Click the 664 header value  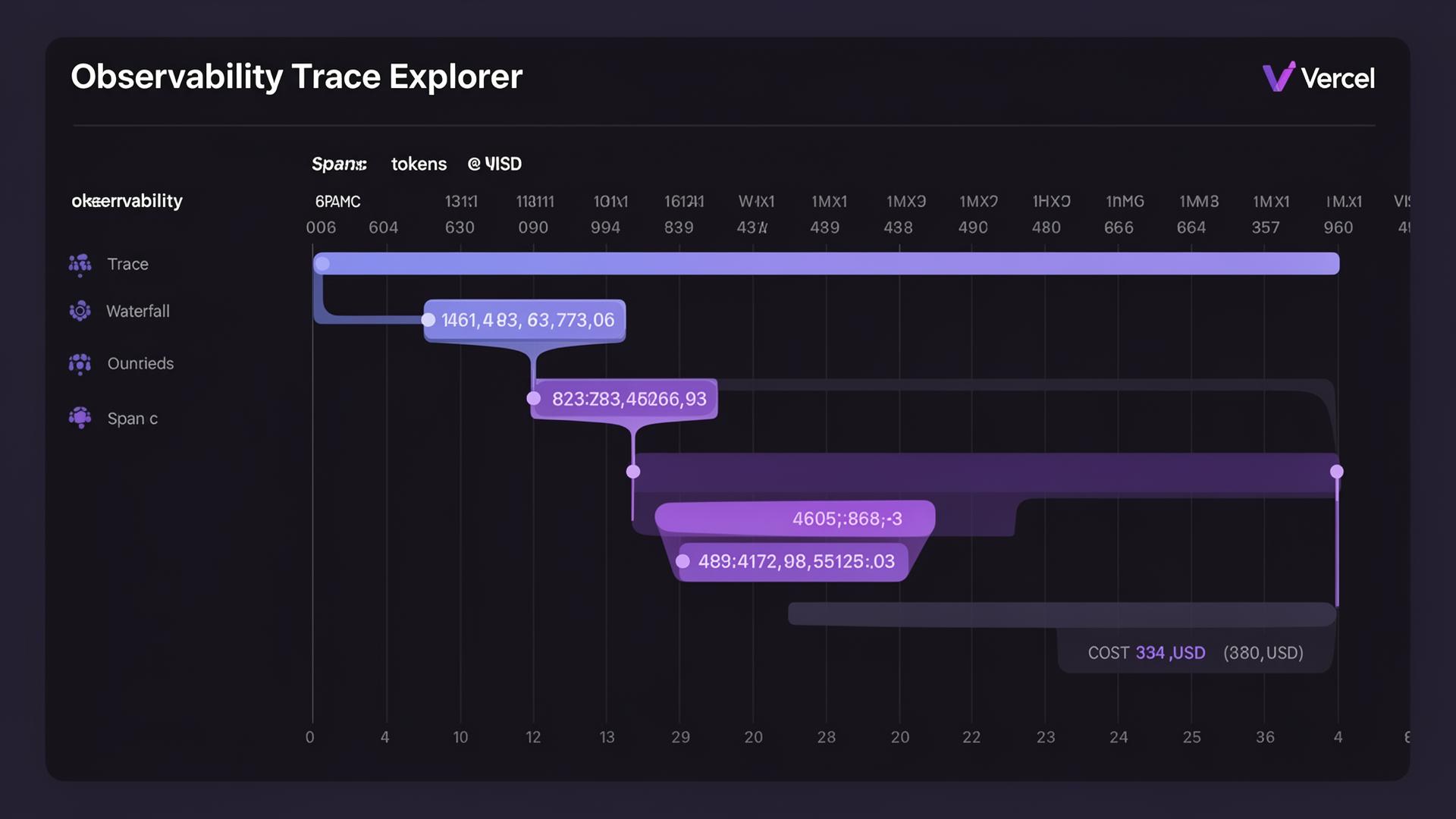[1191, 227]
